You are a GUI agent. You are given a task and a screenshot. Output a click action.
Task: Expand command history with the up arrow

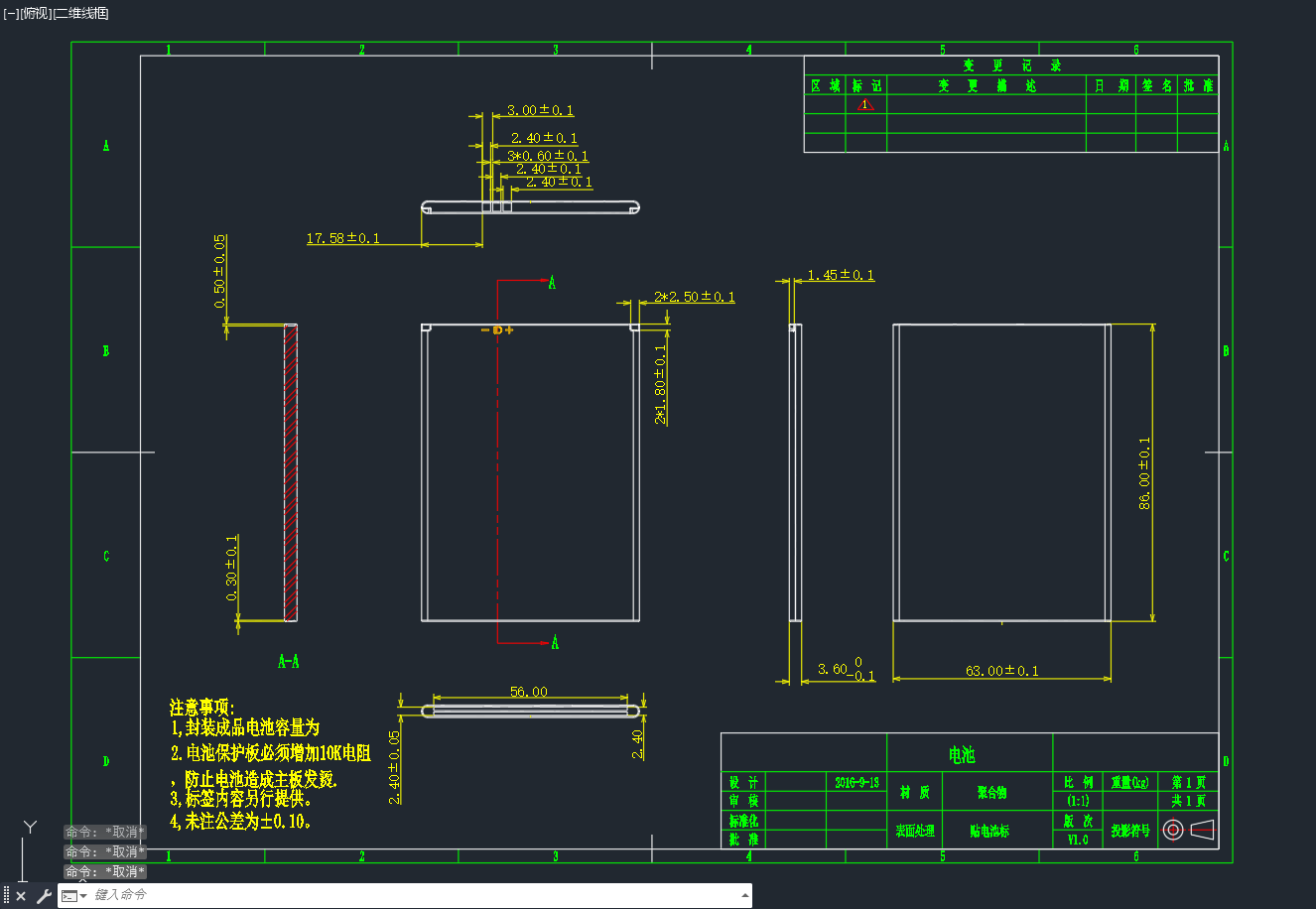(x=745, y=895)
